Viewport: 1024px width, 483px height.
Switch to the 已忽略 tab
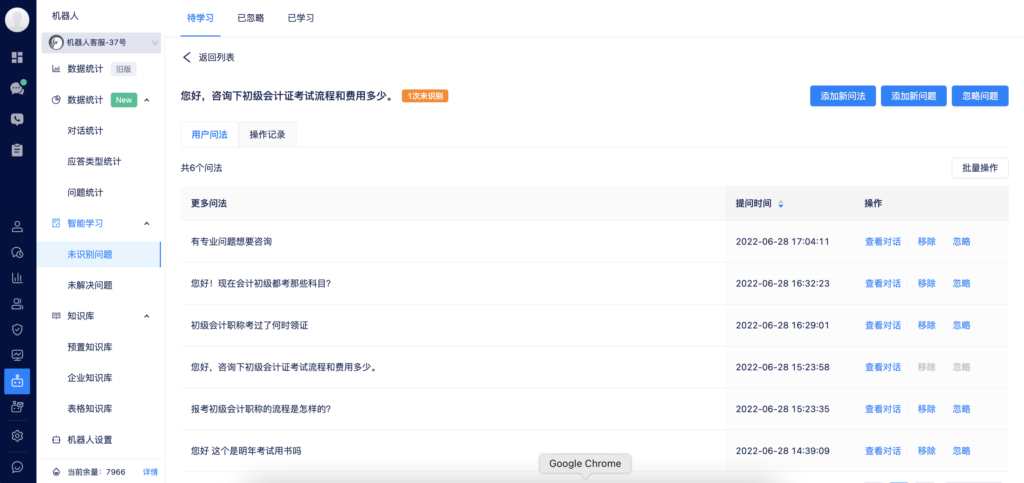pos(251,18)
